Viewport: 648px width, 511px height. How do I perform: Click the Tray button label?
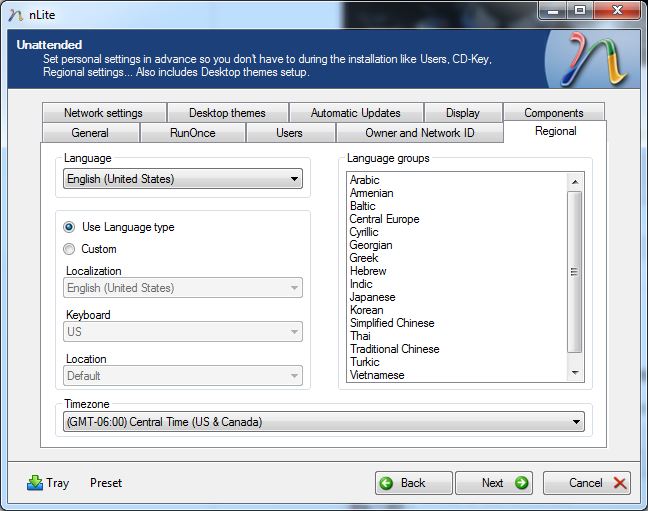[57, 483]
